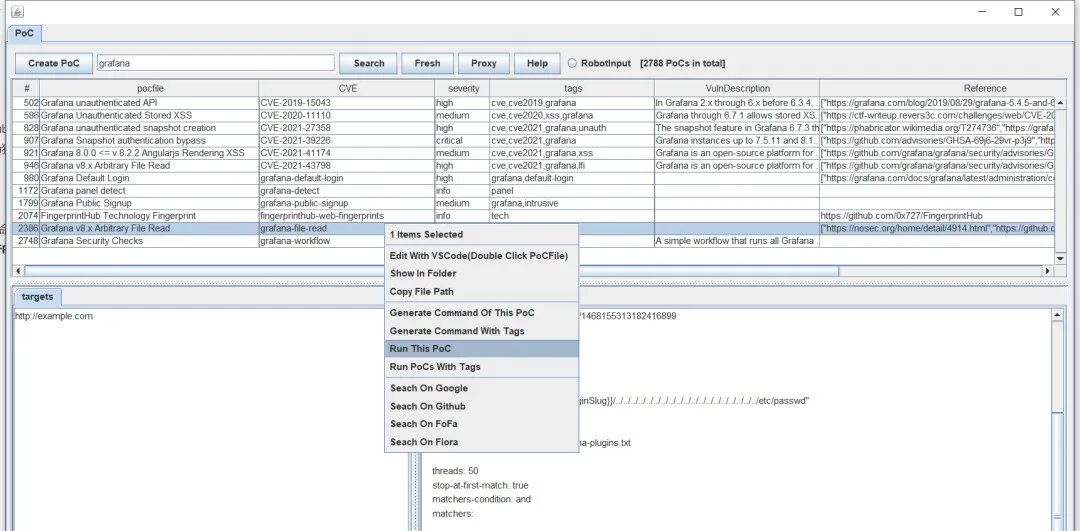The width and height of the screenshot is (1080, 531).
Task: Select row Grafana unauthenticated snapshot creation
Action: tap(534, 127)
